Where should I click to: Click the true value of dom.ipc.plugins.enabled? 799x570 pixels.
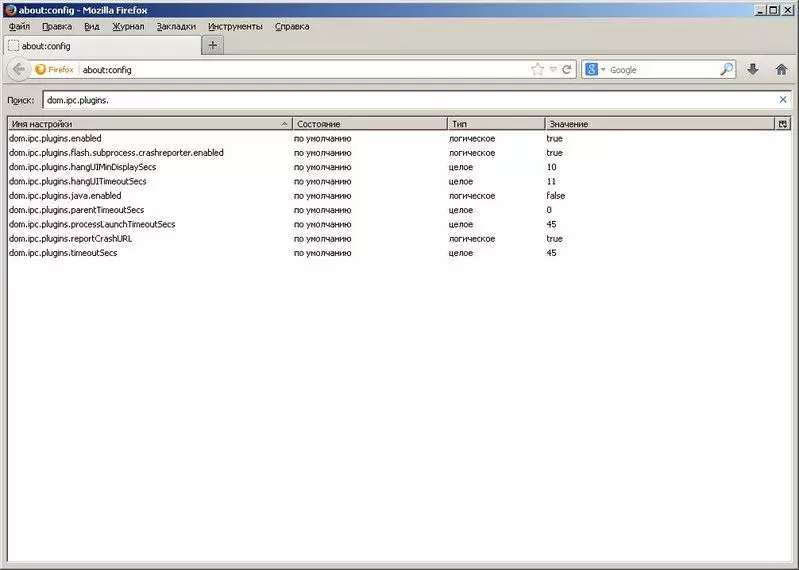point(554,139)
